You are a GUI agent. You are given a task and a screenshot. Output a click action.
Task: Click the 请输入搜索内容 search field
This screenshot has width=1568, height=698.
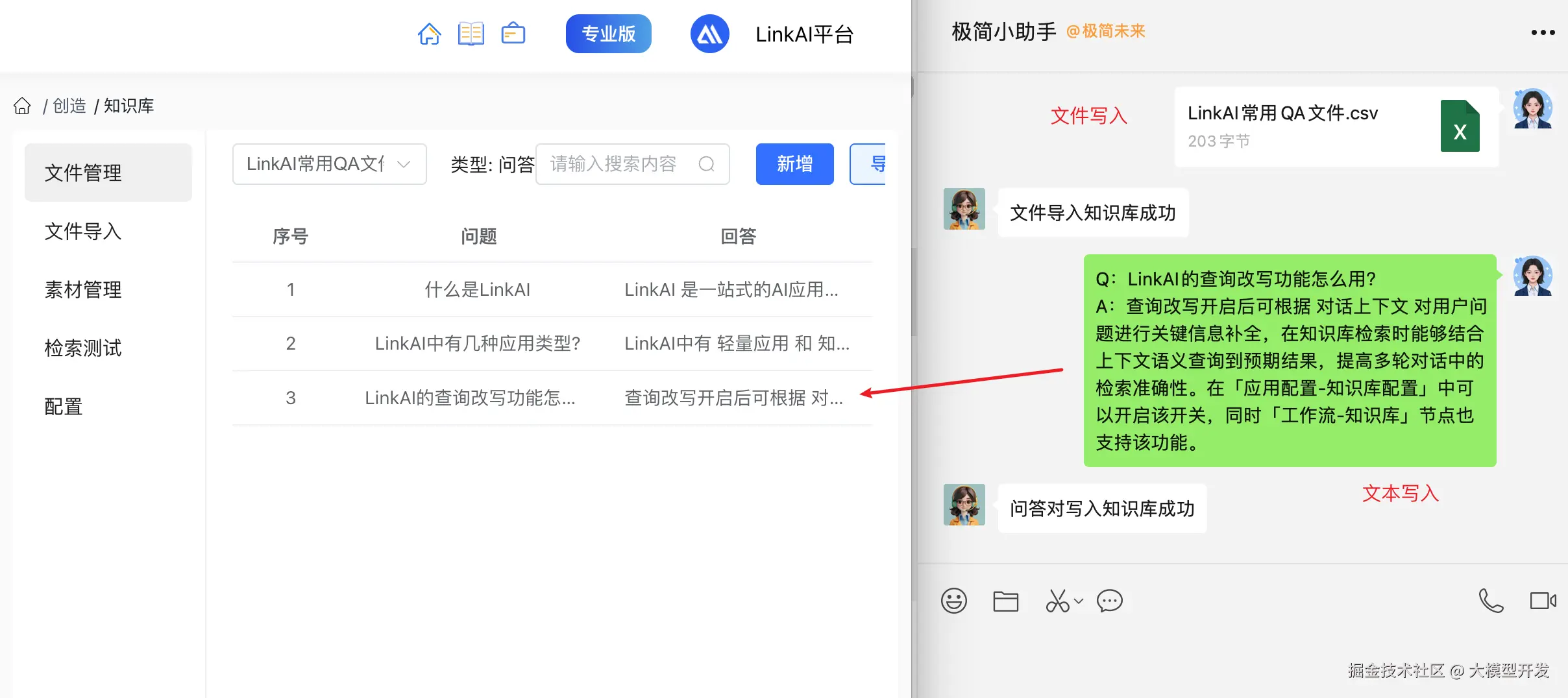(617, 164)
